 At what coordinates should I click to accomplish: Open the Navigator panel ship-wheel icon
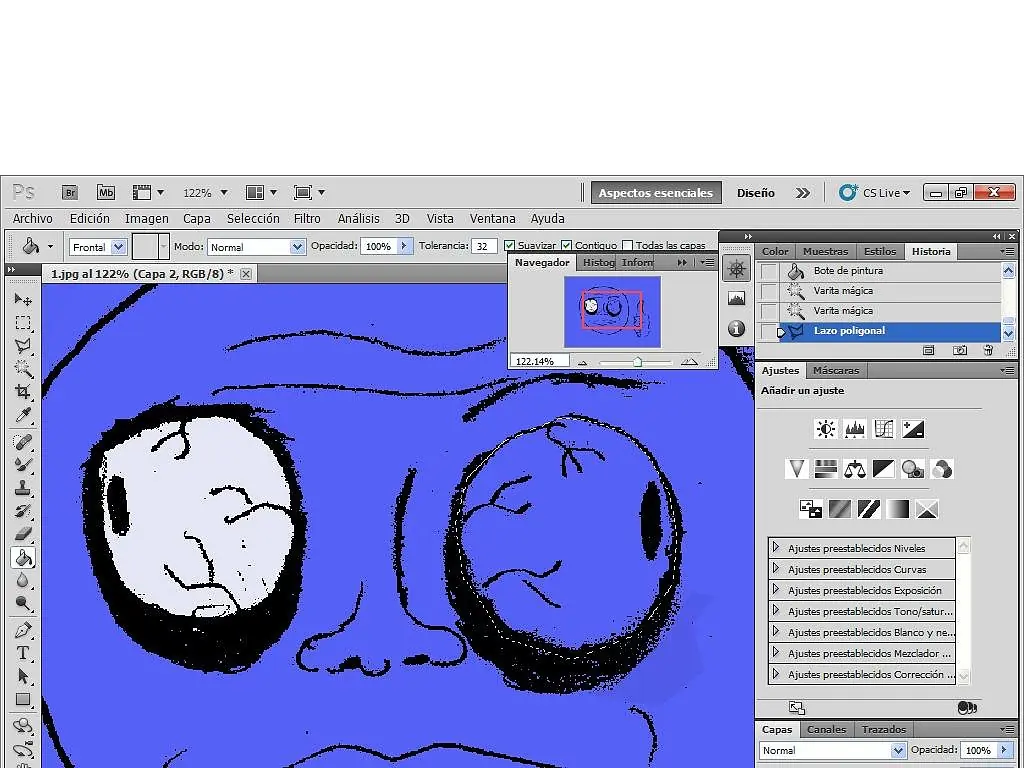click(736, 269)
